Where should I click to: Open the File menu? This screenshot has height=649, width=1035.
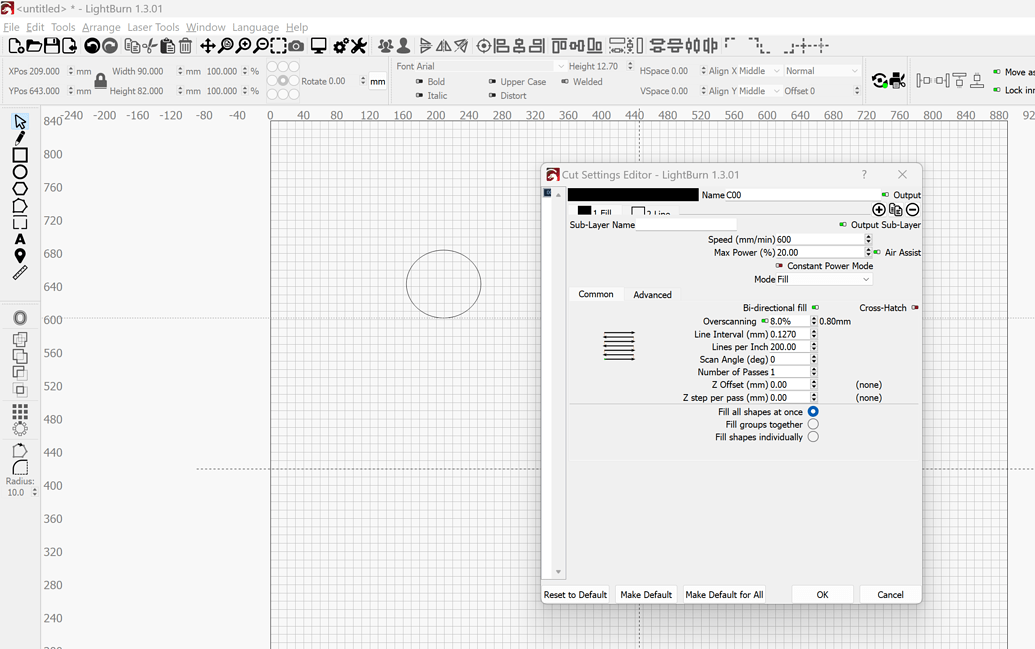tap(11, 27)
